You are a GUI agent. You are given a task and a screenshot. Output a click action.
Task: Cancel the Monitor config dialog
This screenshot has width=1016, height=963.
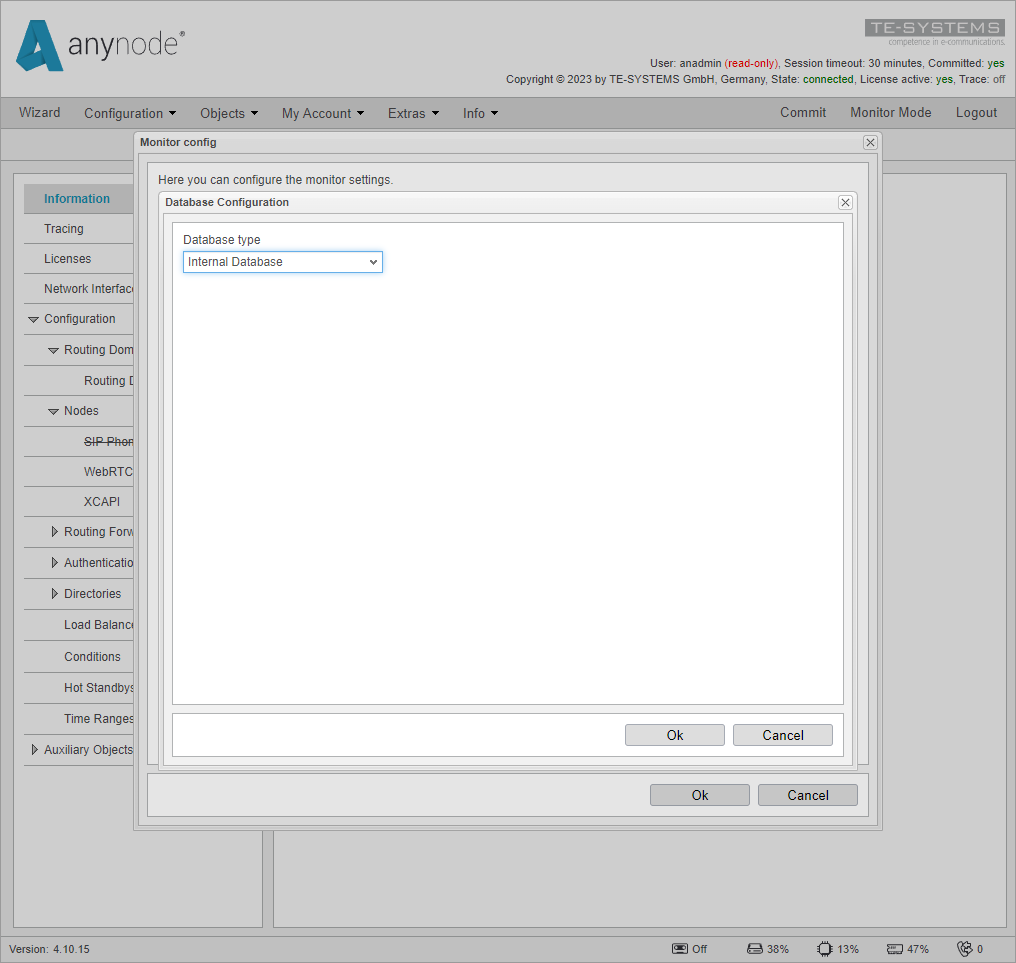point(807,794)
